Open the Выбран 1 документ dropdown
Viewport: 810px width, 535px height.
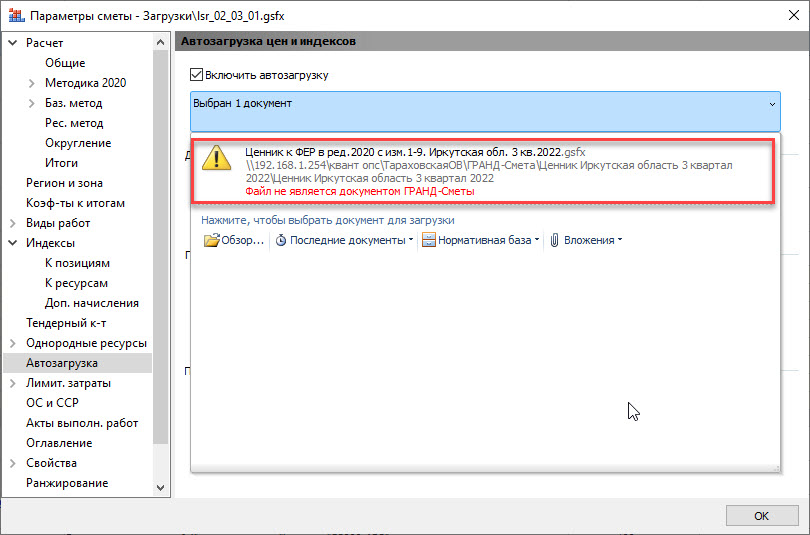coord(485,111)
